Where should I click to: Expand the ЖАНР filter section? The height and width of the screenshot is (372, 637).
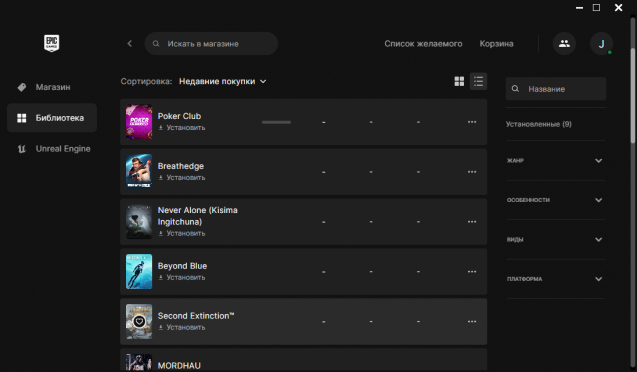556,160
